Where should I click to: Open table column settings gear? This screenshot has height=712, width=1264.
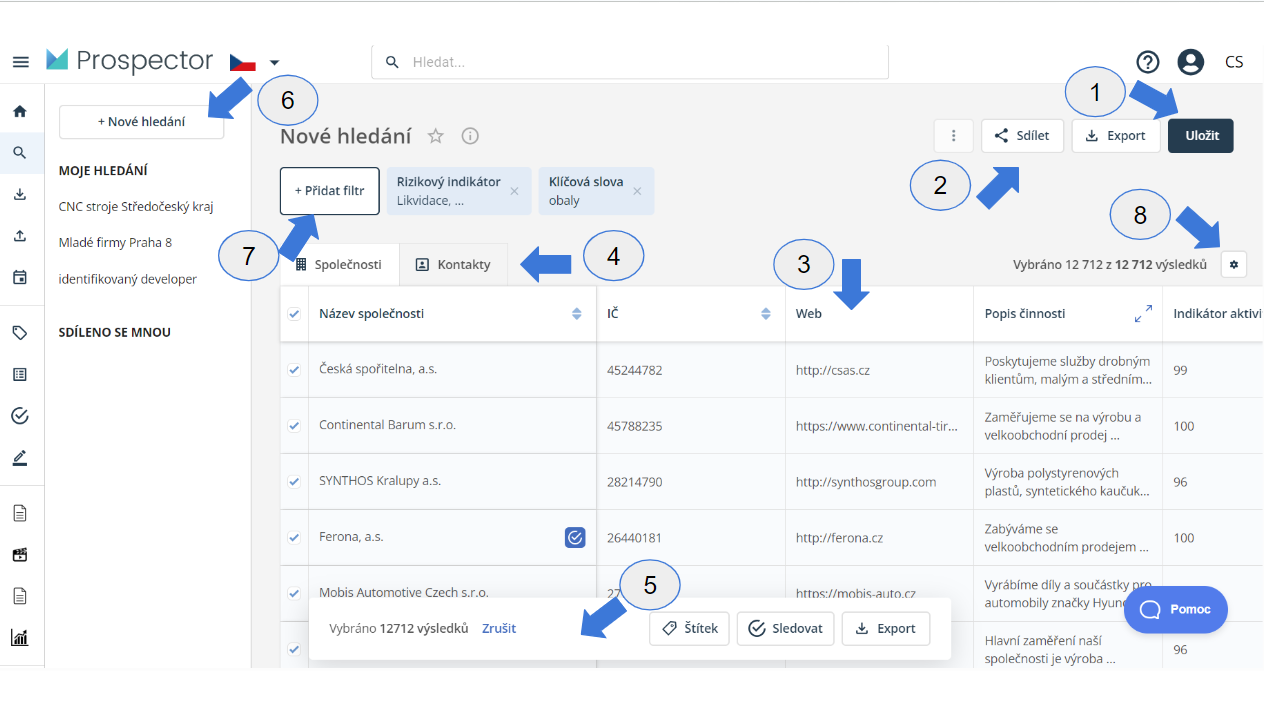[x=1234, y=264]
